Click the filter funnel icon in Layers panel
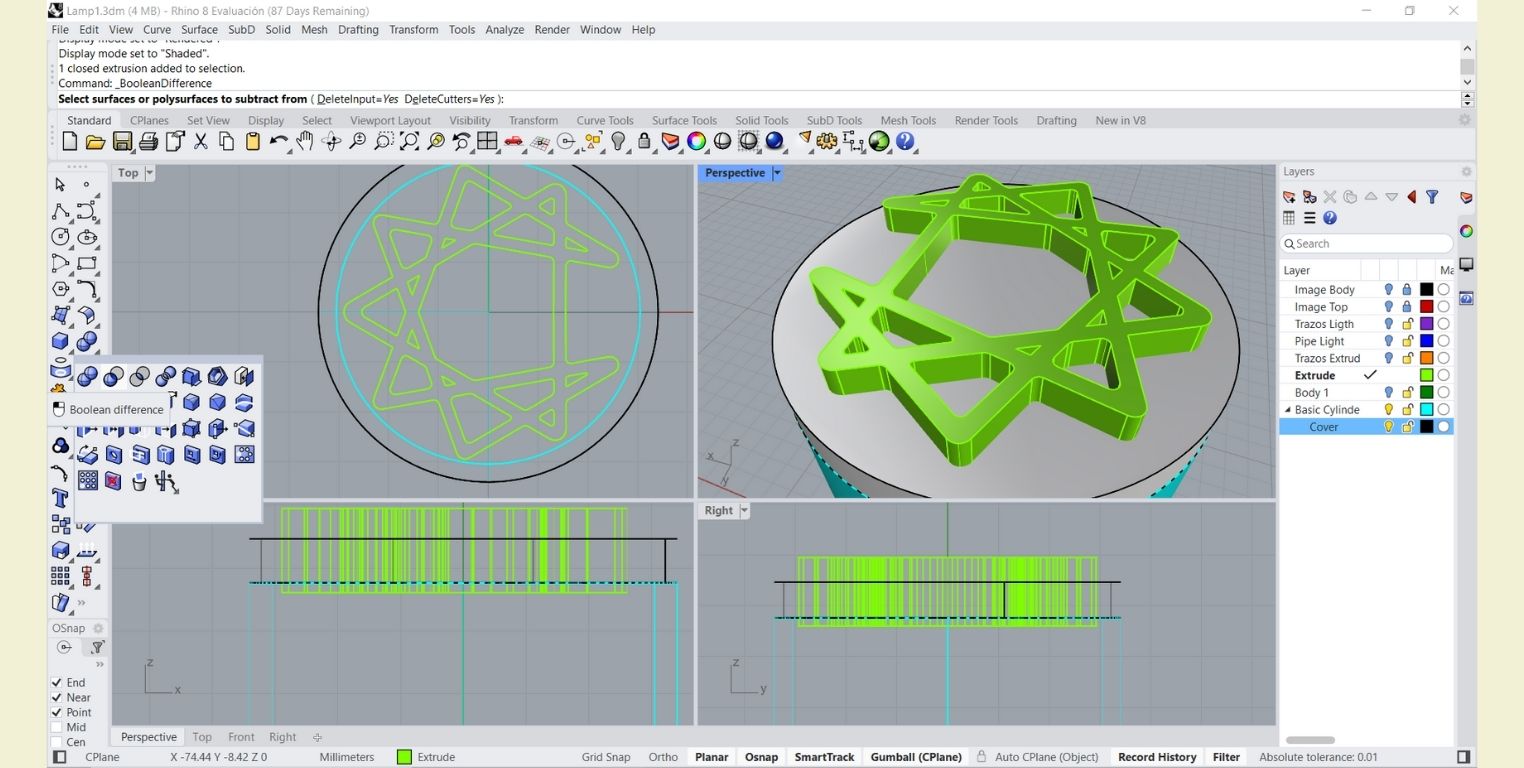The image size is (1524, 768). pyautogui.click(x=1432, y=197)
